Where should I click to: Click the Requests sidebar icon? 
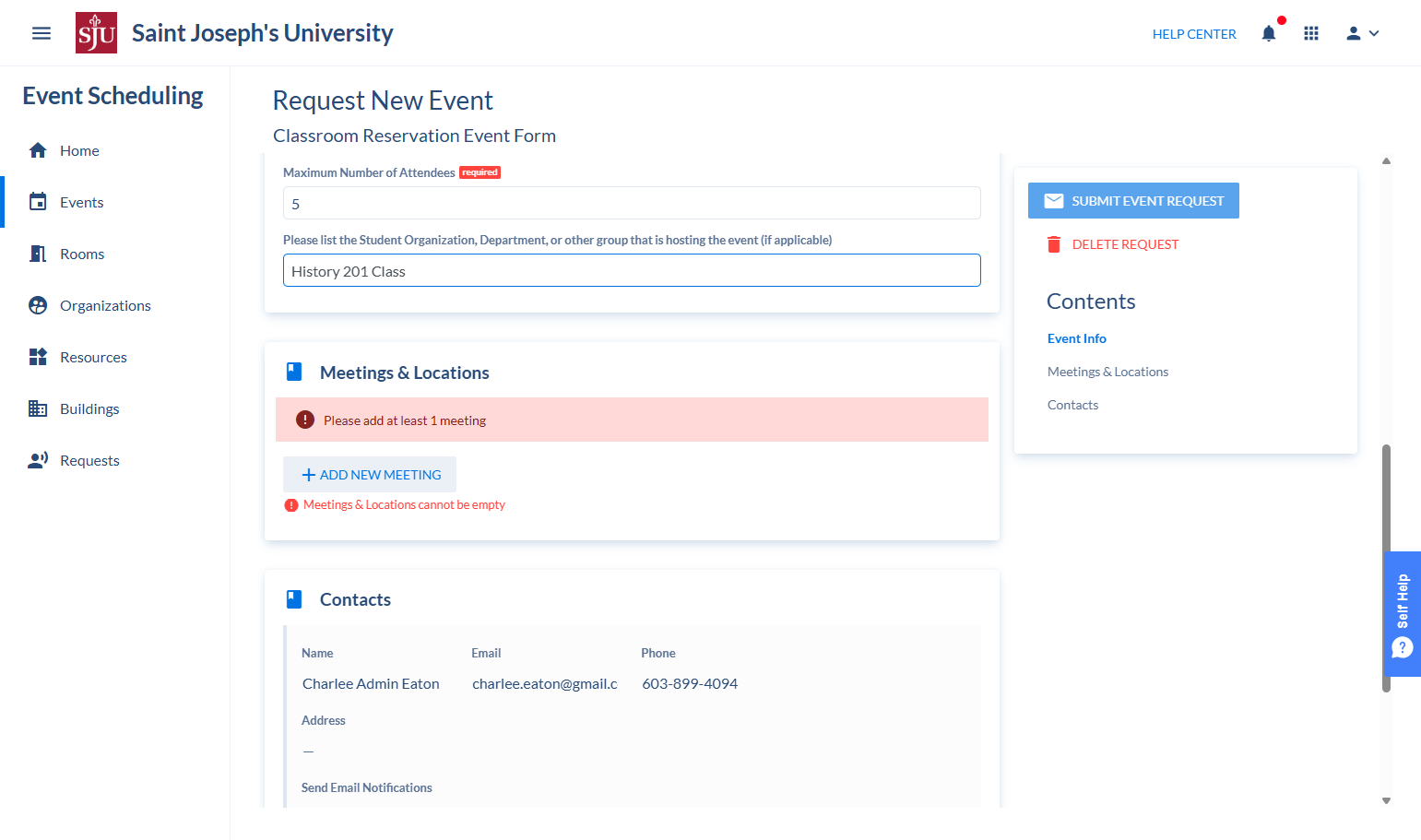coord(38,460)
